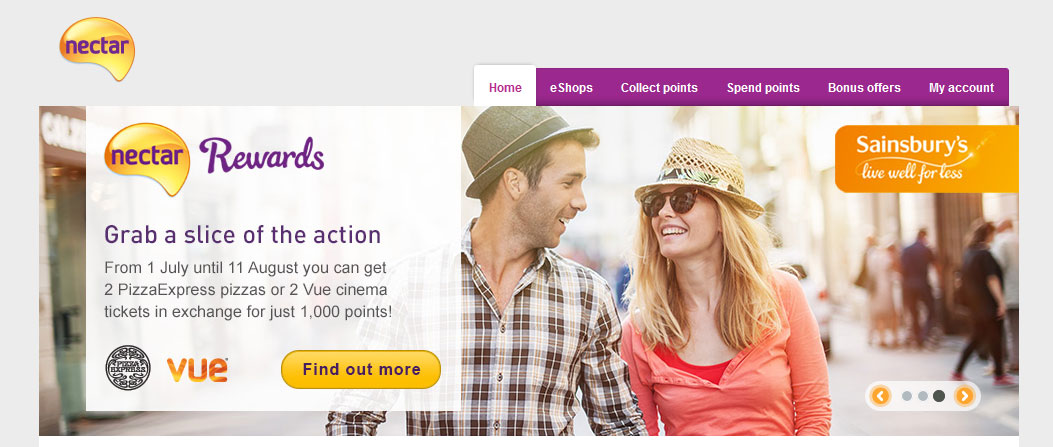The image size is (1053, 447).
Task: Go to the previous slide with left arrow
Action: pos(880,396)
